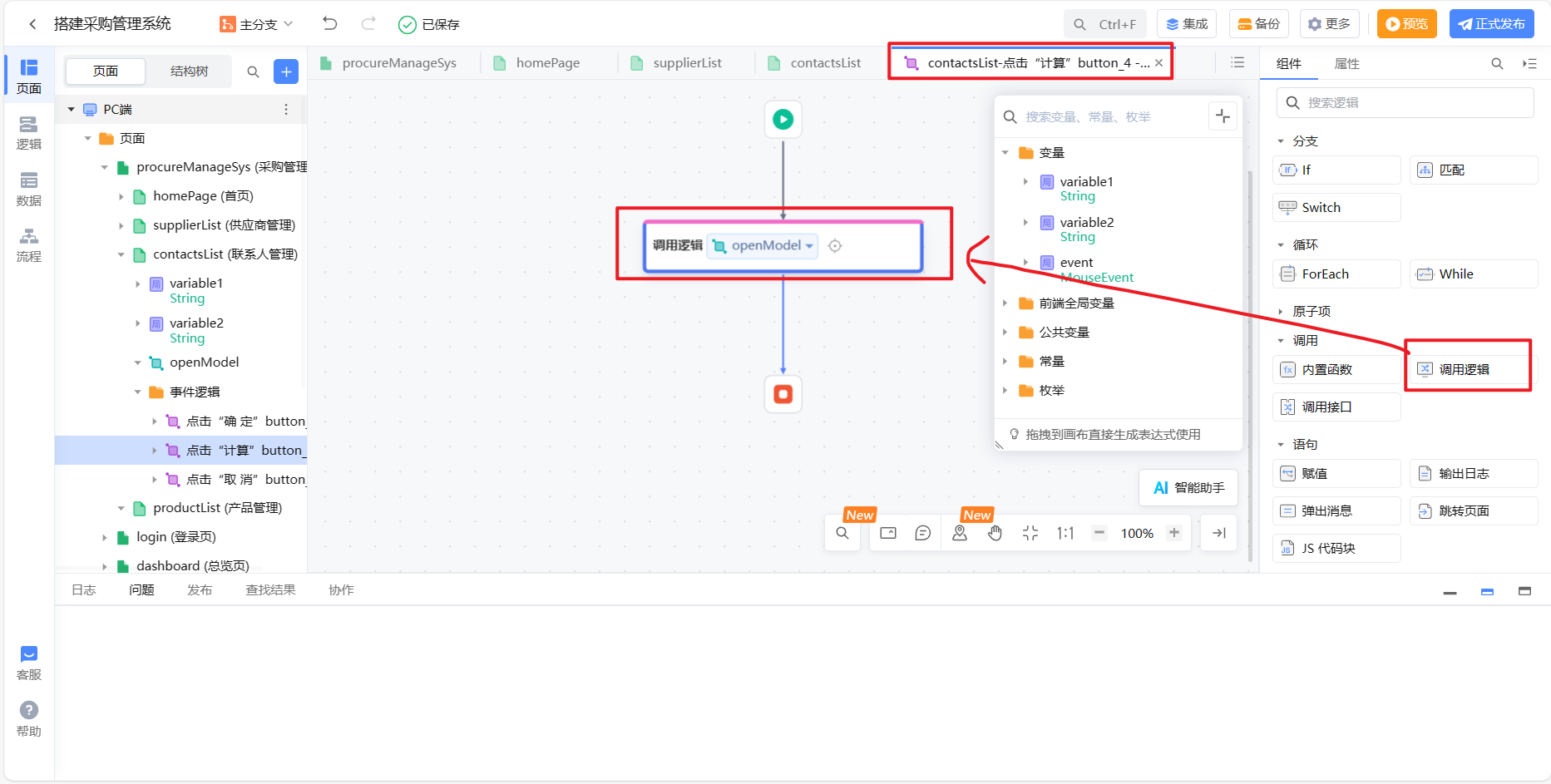Add a variable with the plus icon
This screenshot has width=1551, height=784.
pos(1223,116)
